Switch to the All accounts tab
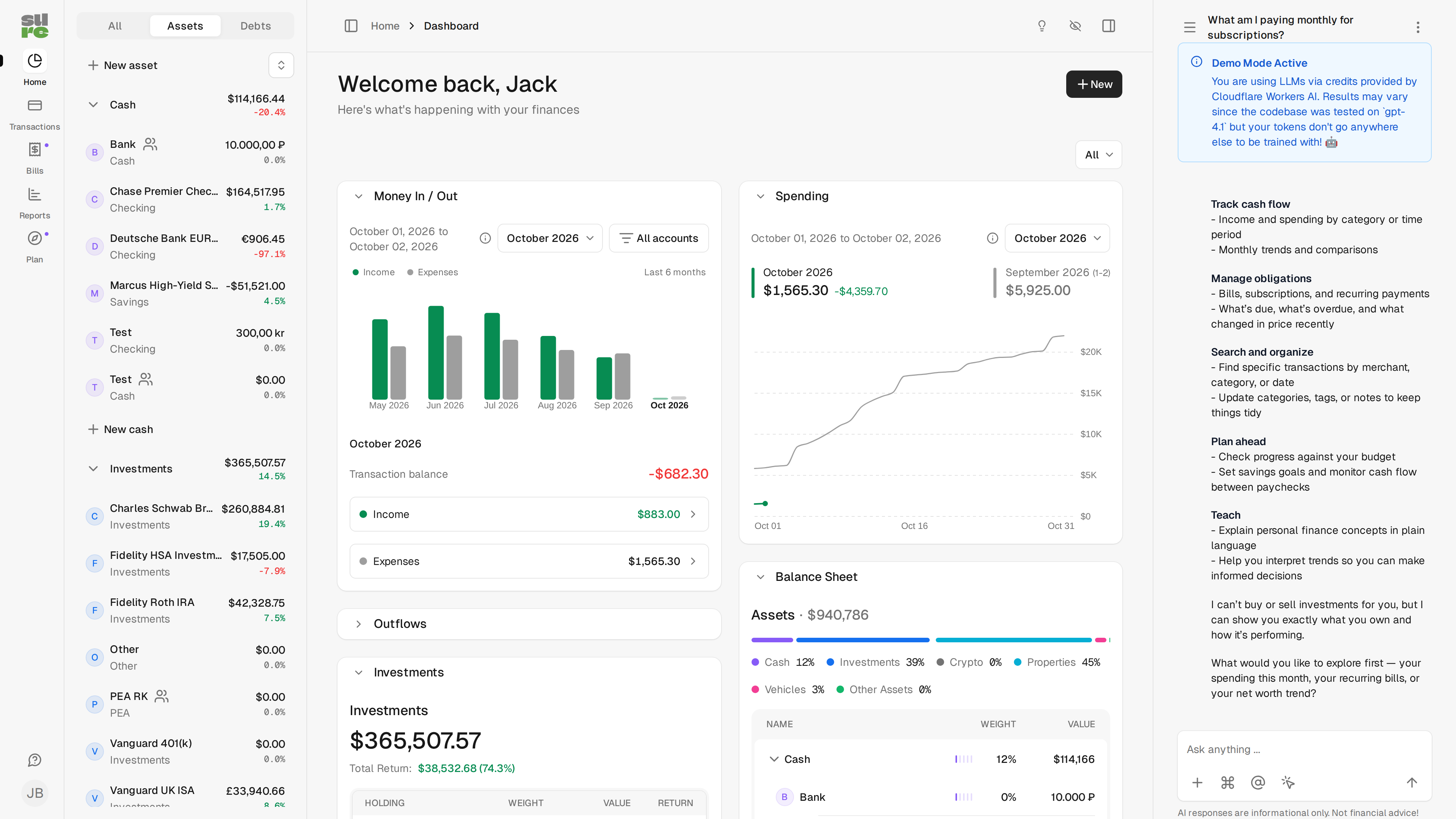Viewport: 1456px width, 819px height. point(115,26)
